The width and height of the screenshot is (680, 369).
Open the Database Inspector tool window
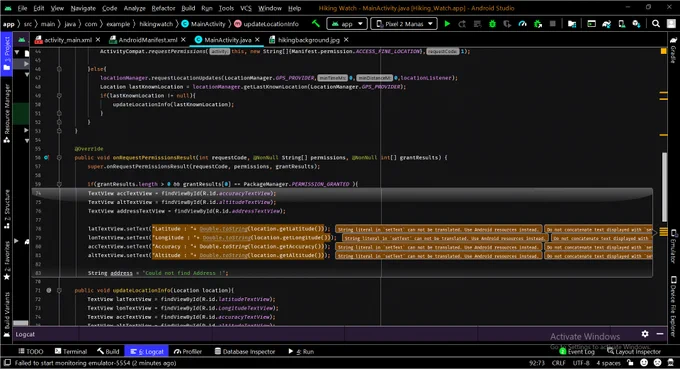245,351
